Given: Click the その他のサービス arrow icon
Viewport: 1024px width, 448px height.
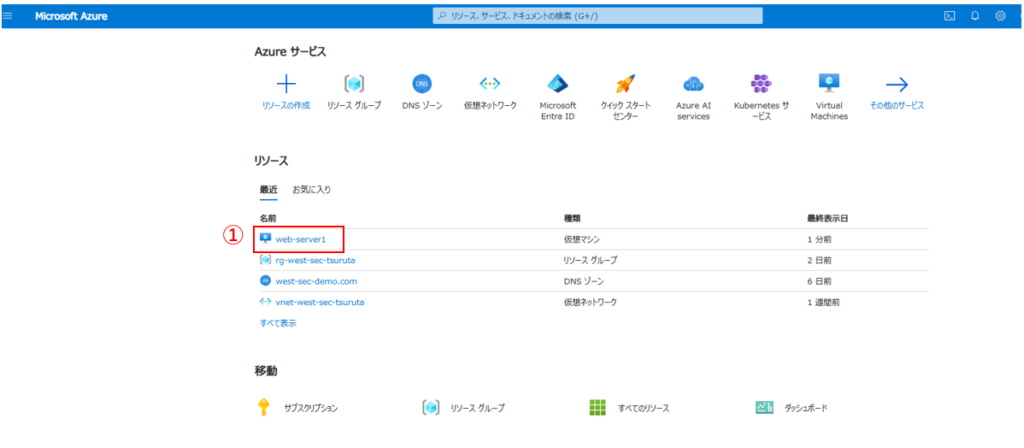Looking at the screenshot, I should [x=897, y=84].
